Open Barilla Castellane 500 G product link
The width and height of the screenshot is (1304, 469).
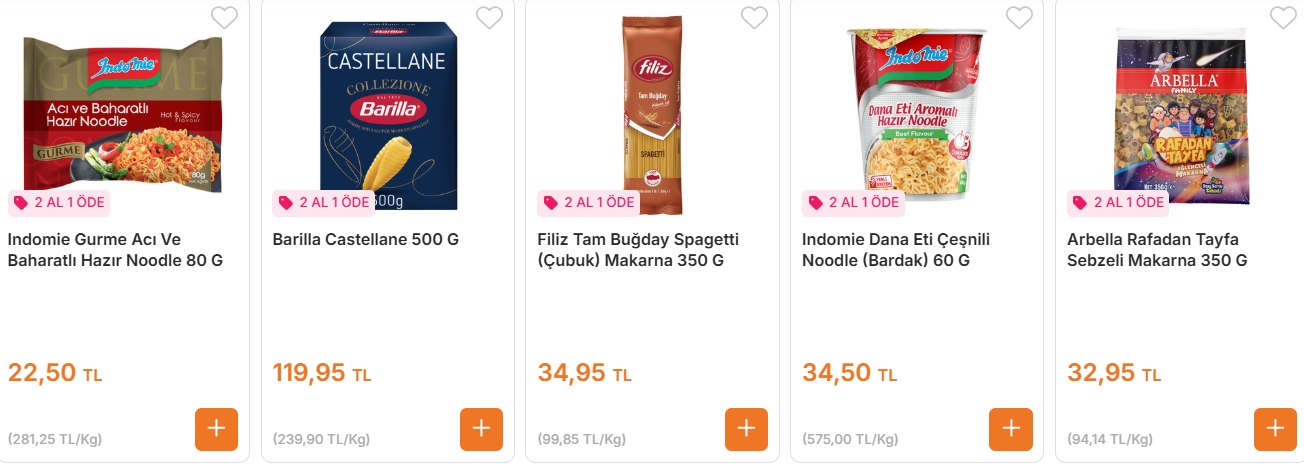[x=365, y=240]
